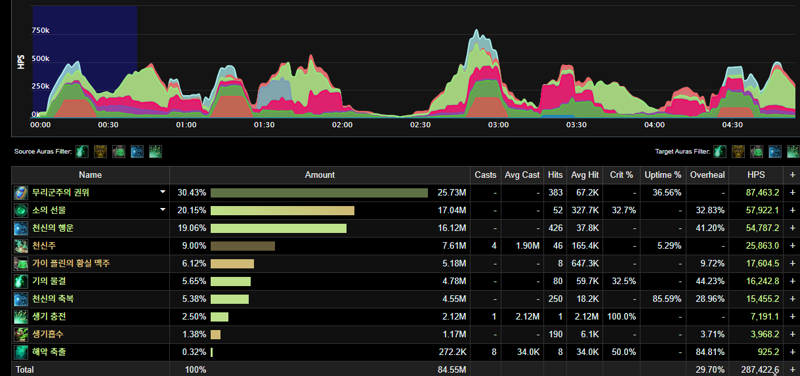Screen dimensions: 800x376
Task: Open the 가이 플린의 황실 맥주 ability link
Action: [x=71, y=264]
